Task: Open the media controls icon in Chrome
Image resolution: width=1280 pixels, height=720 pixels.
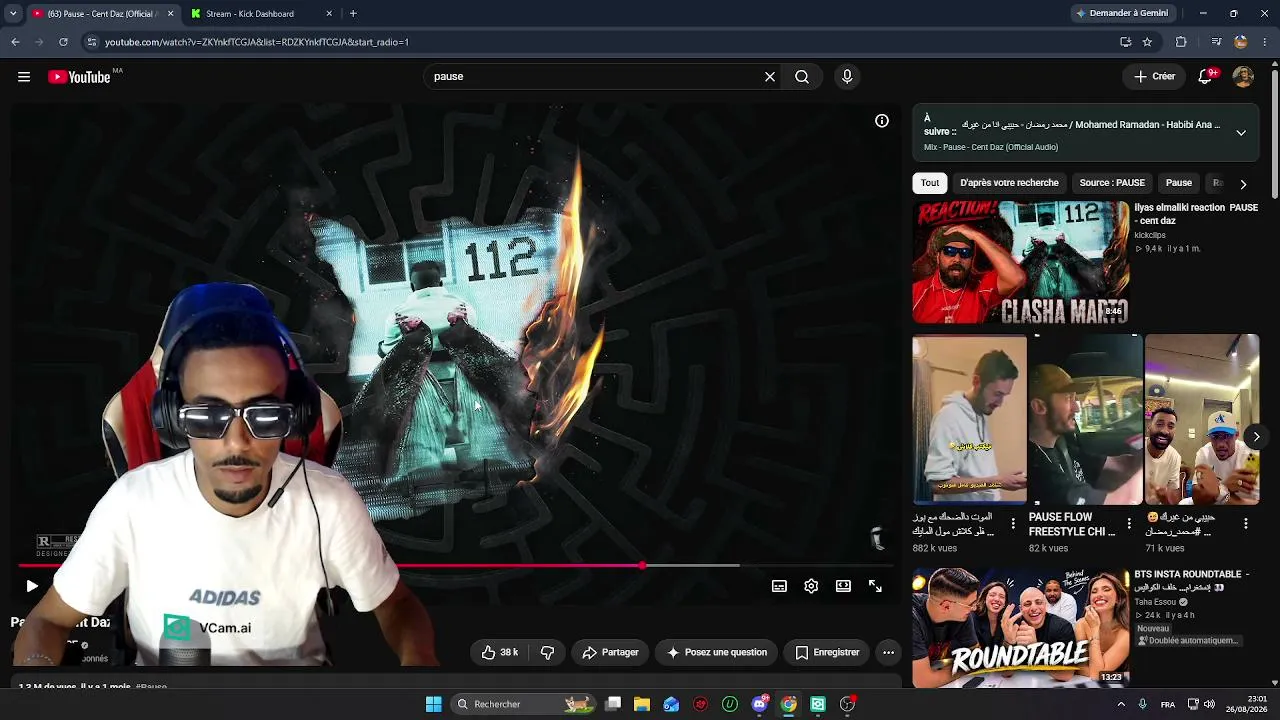Action: click(x=1216, y=42)
